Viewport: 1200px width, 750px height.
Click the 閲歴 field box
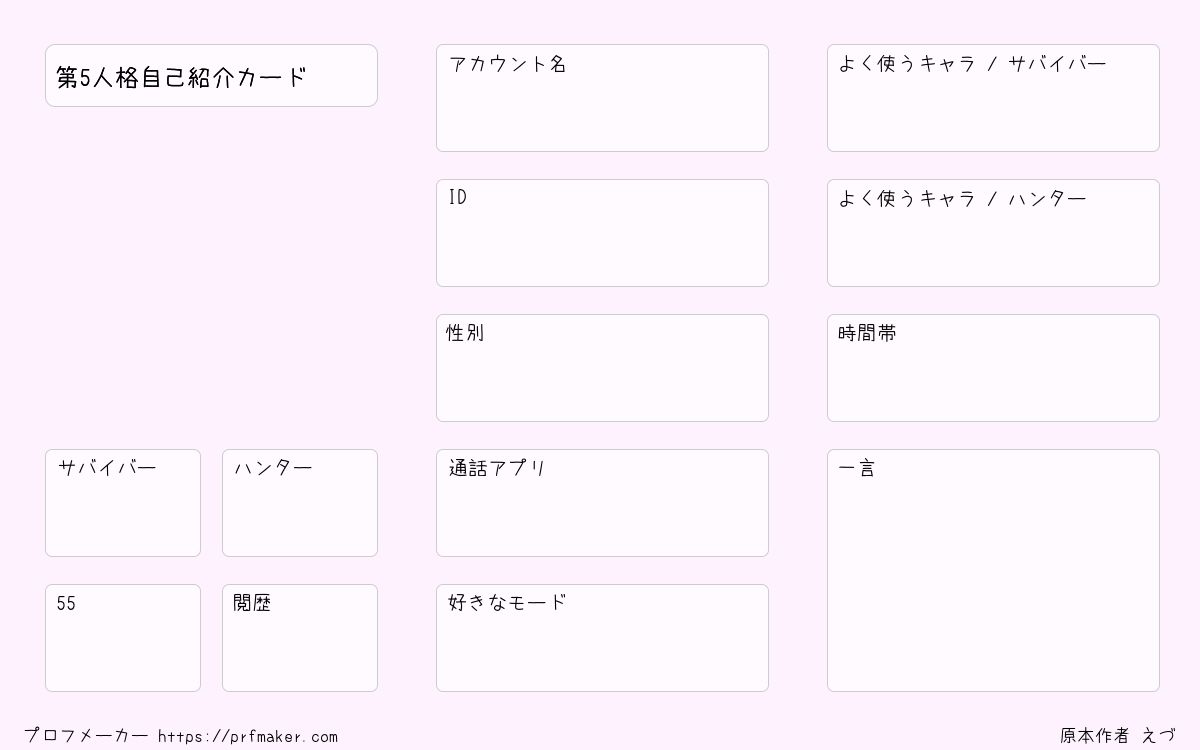click(x=300, y=638)
